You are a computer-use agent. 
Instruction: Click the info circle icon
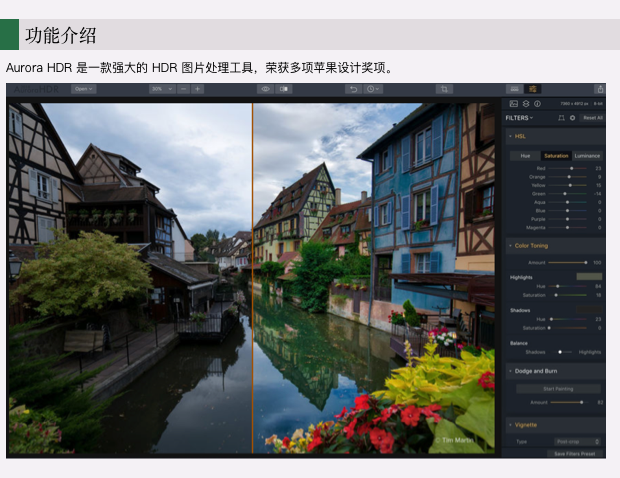click(x=537, y=104)
